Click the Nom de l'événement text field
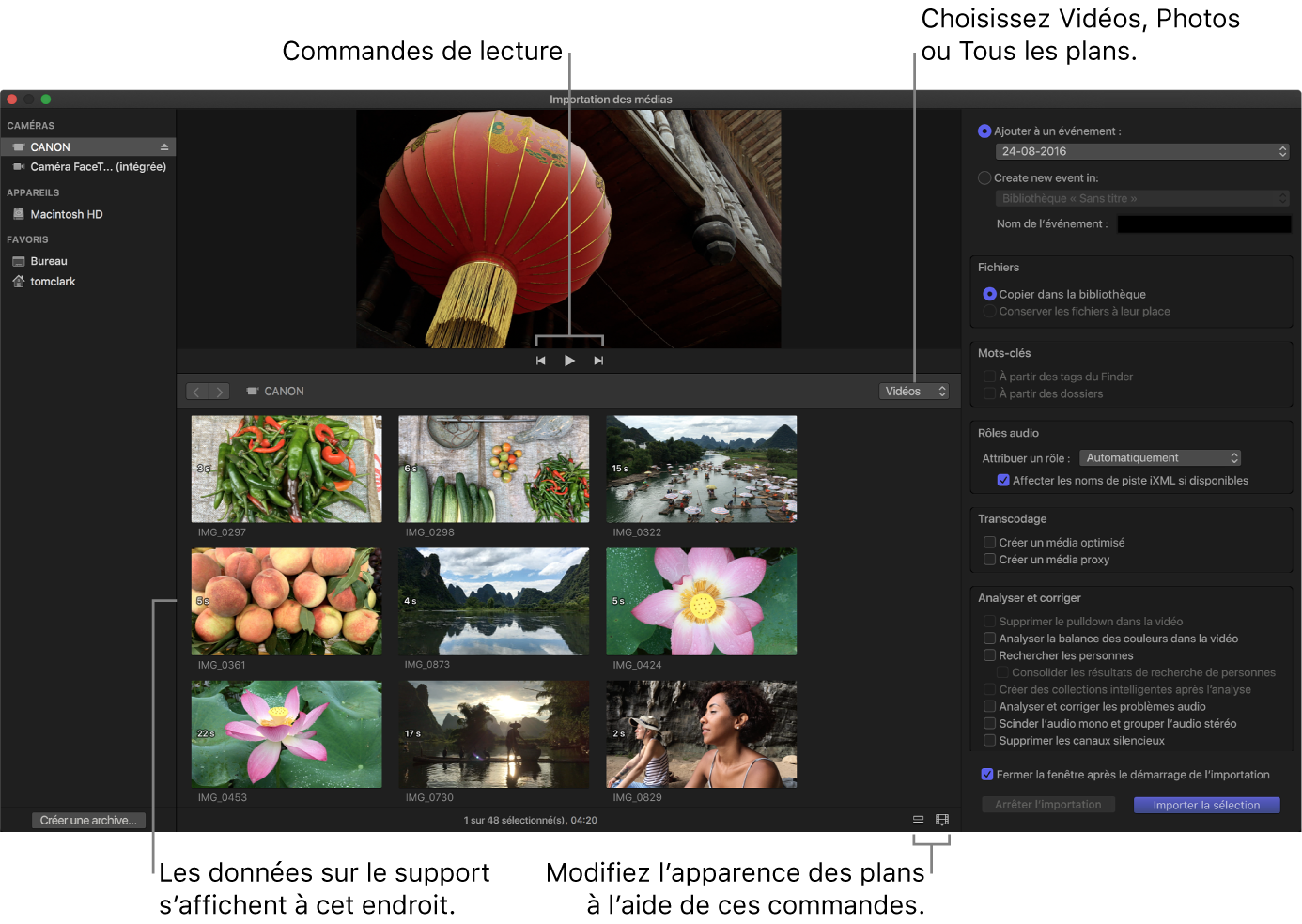Viewport: 1302px width, 924px height. click(1203, 223)
